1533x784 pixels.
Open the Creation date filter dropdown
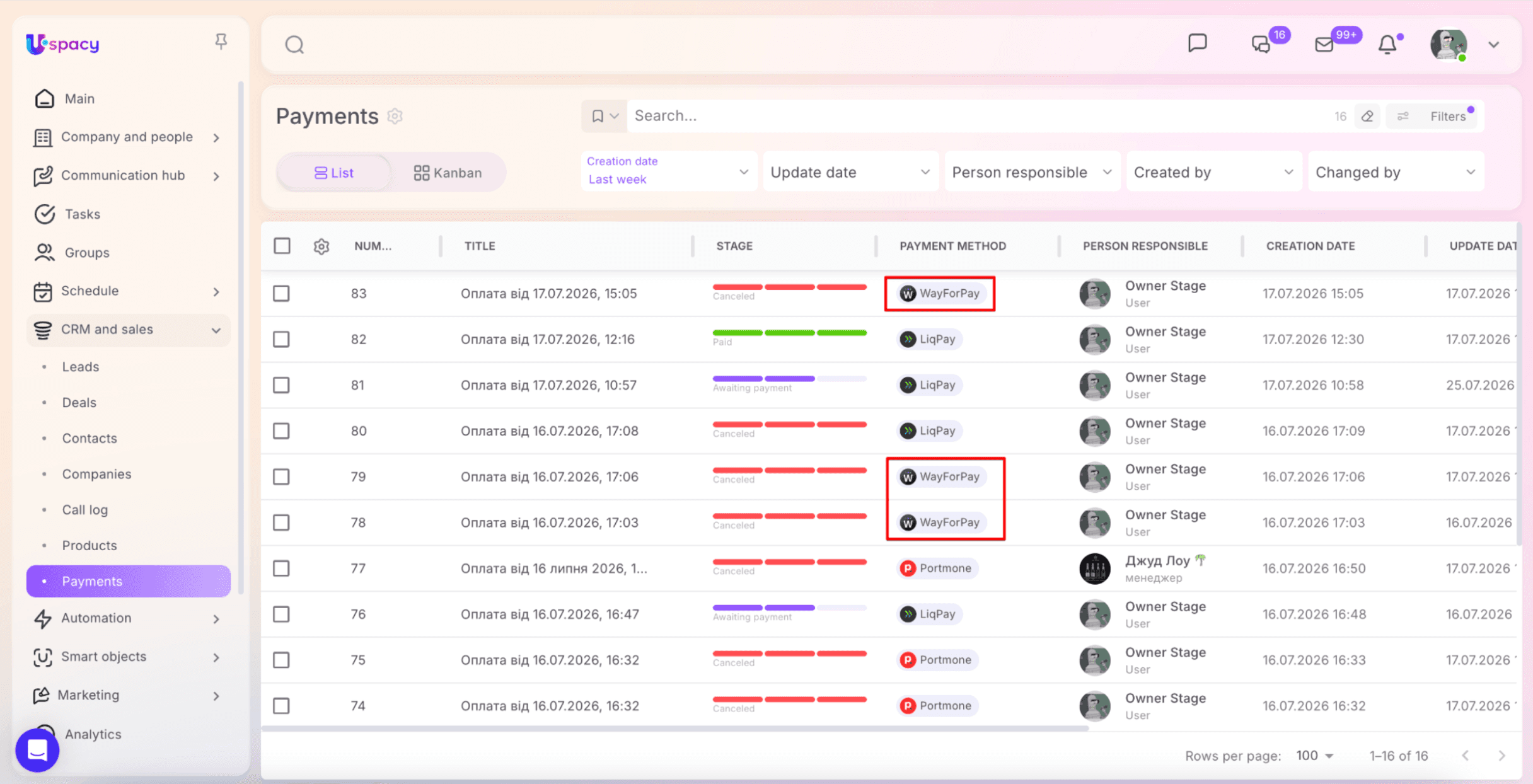[669, 171]
